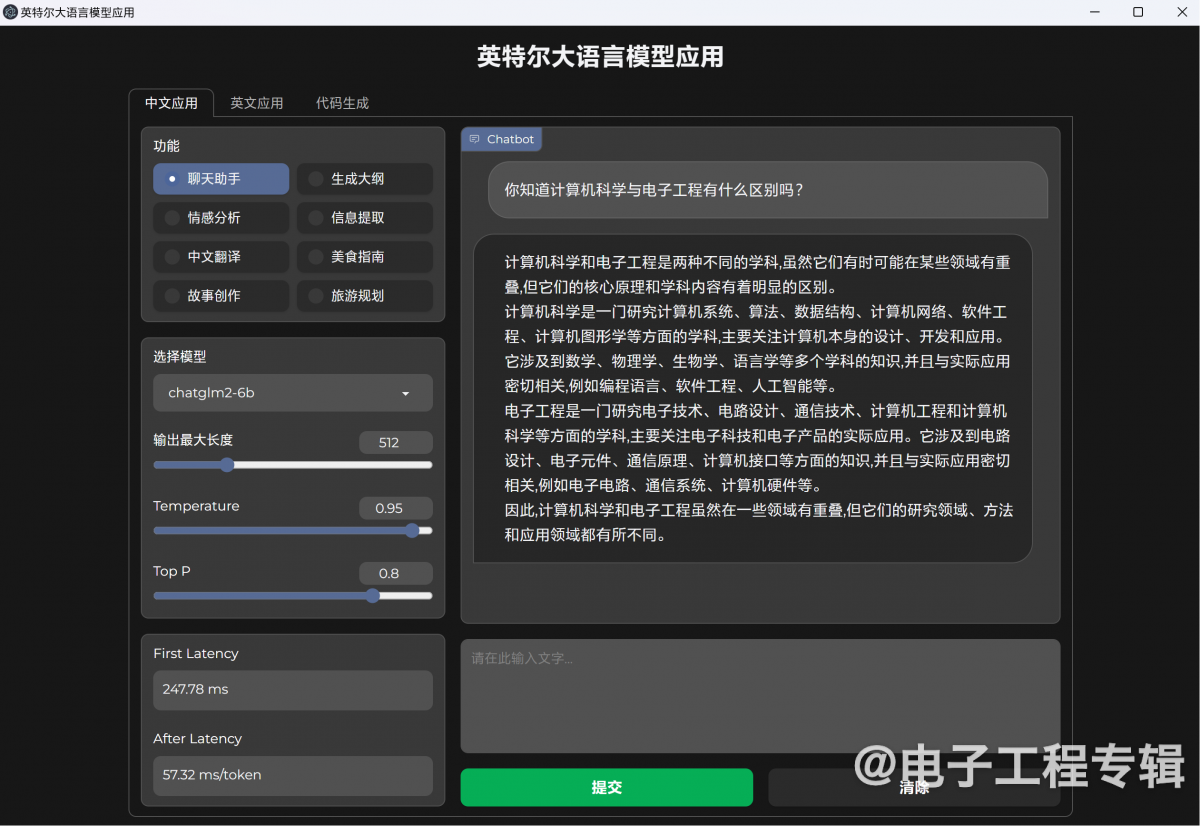The width and height of the screenshot is (1200, 826).
Task: Click the After Latency label
Action: click(198, 739)
